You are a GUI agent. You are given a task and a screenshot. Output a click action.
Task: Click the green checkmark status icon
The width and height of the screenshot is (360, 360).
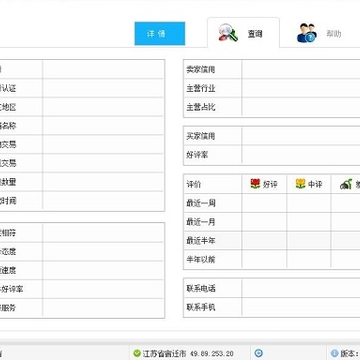point(137,353)
